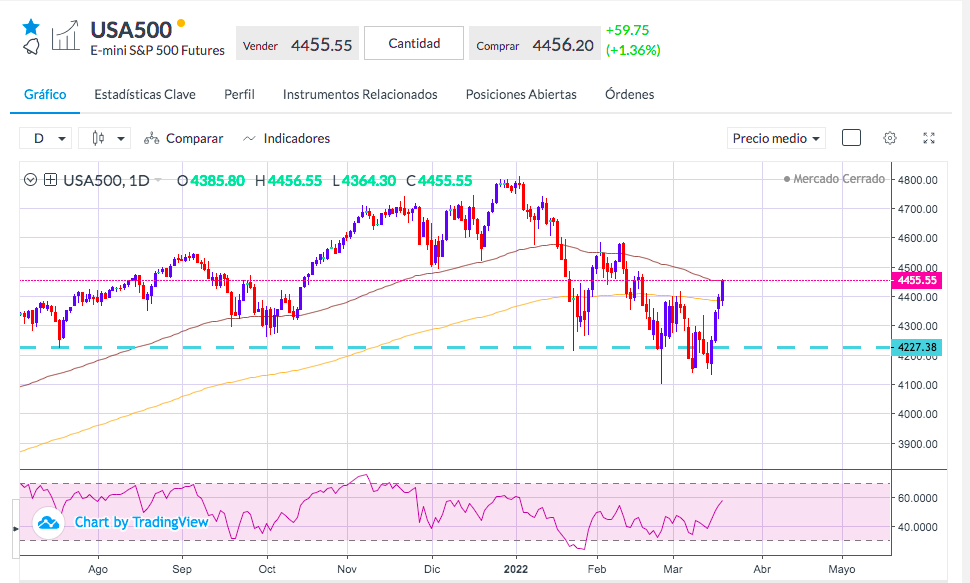This screenshot has height=583, width=970.
Task: Collapse the USA500 legend arrow
Action: click(30, 180)
